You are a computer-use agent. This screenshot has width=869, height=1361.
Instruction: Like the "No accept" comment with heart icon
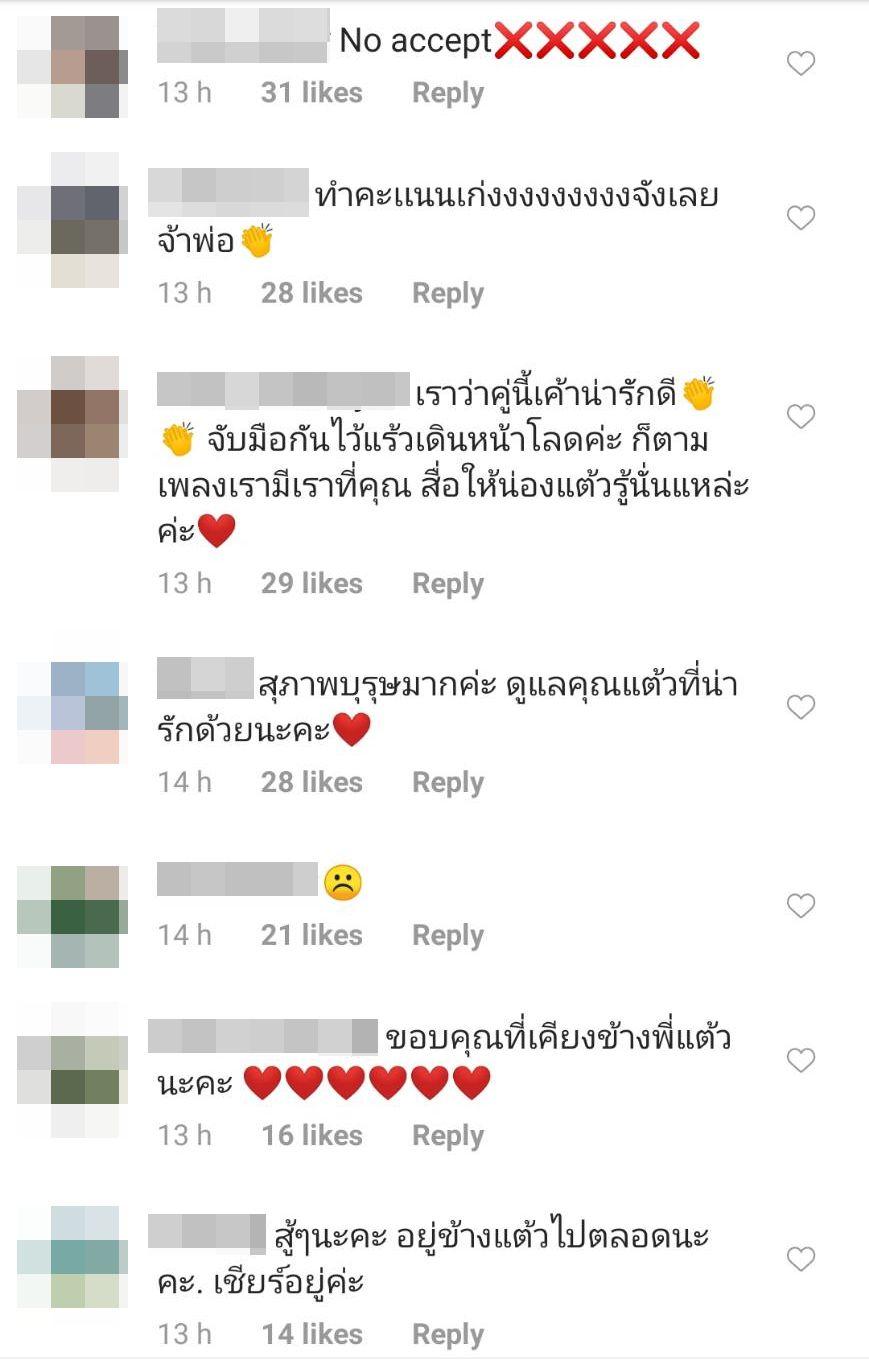(801, 64)
